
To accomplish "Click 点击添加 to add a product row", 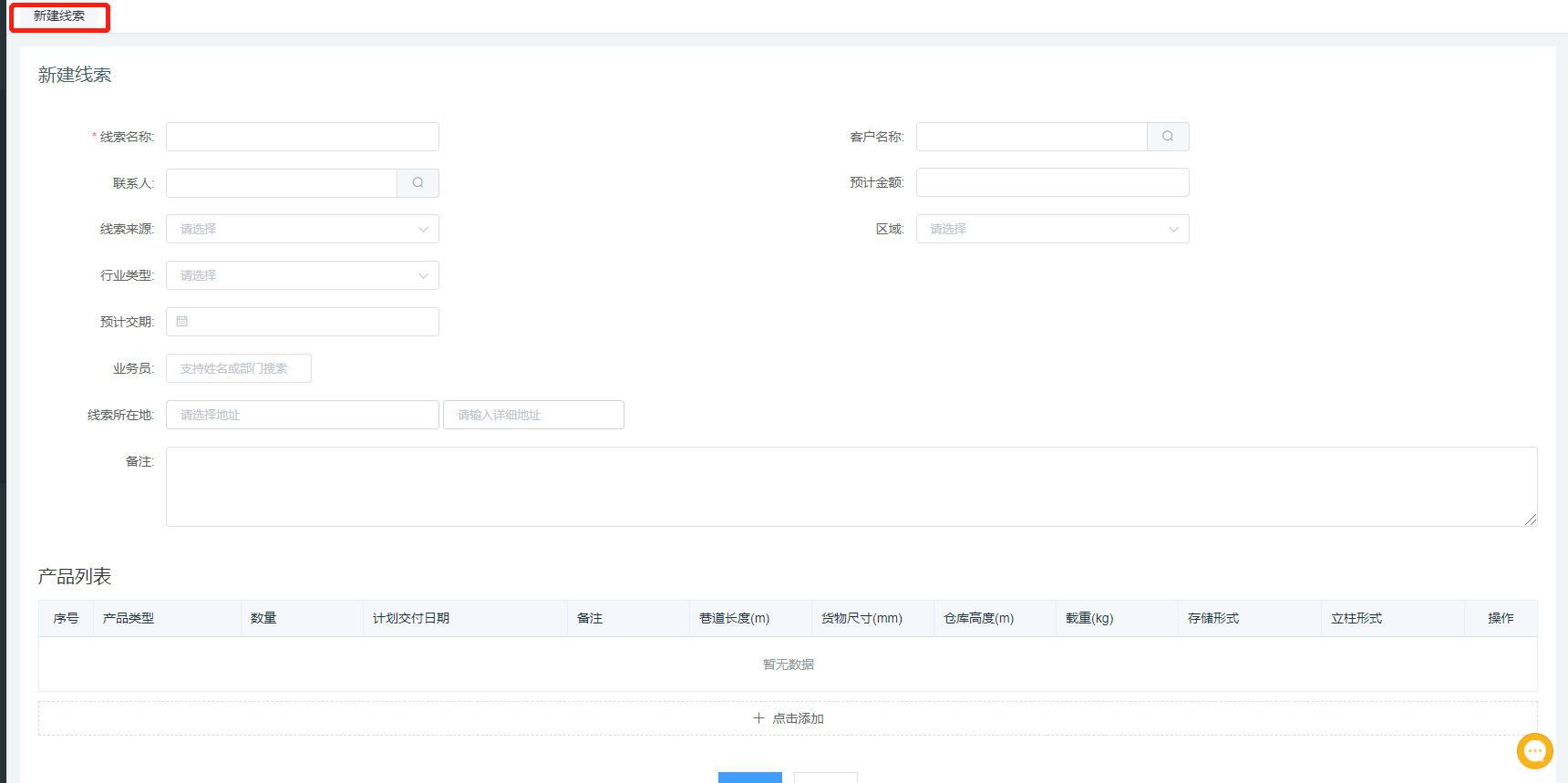I will click(788, 718).
